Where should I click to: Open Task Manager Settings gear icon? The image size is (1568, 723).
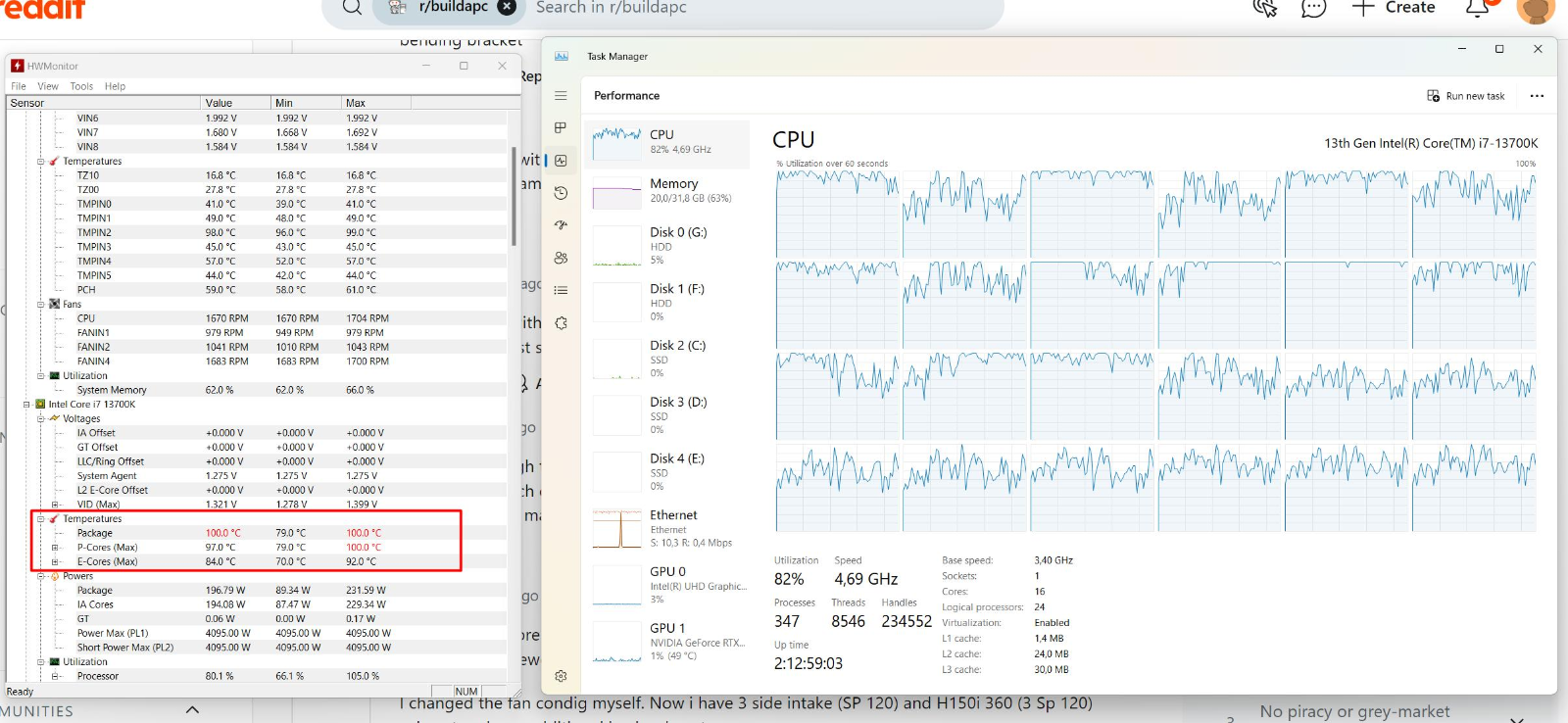click(x=561, y=676)
